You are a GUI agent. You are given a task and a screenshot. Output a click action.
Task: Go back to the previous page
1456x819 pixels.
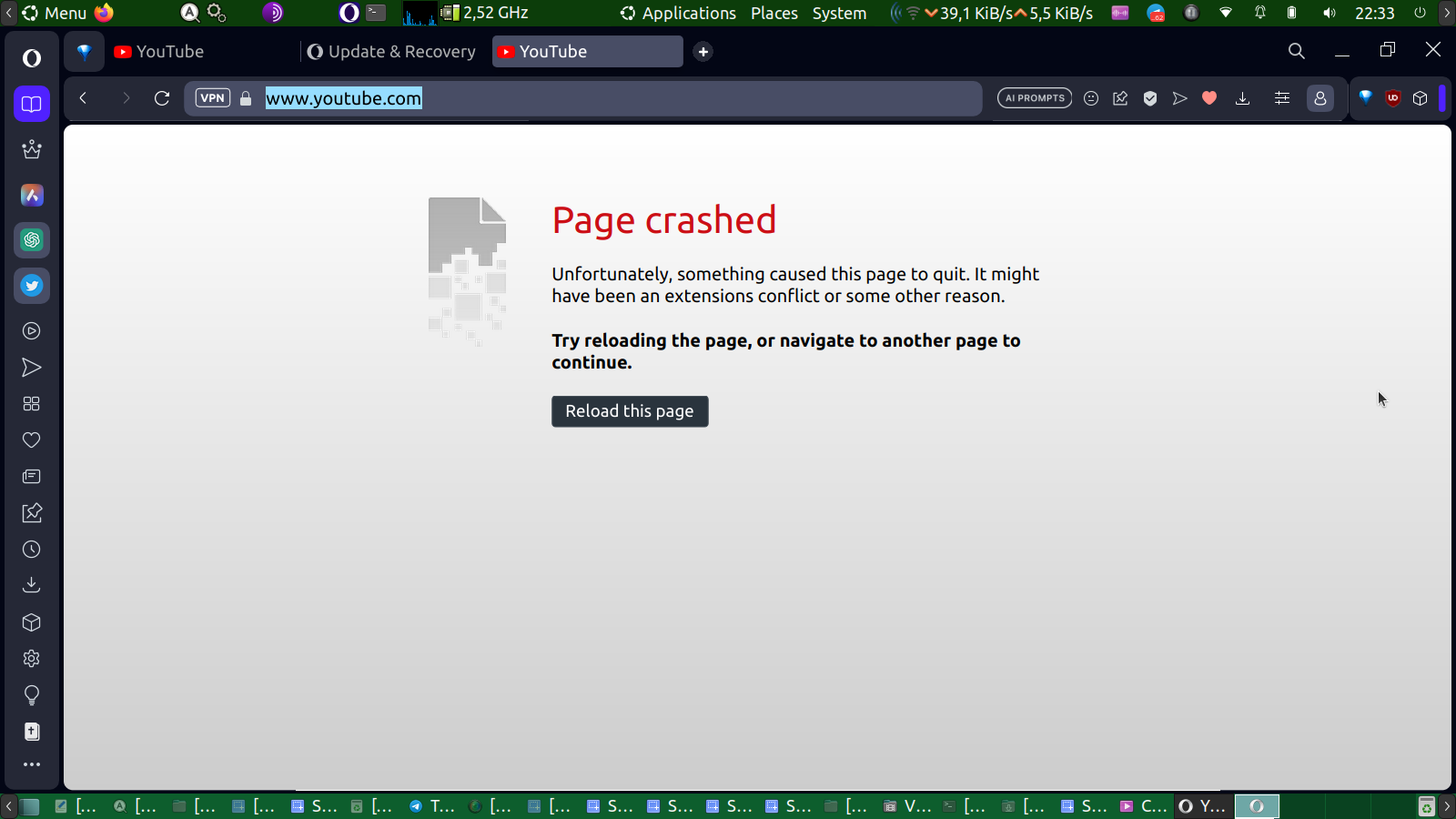[83, 98]
